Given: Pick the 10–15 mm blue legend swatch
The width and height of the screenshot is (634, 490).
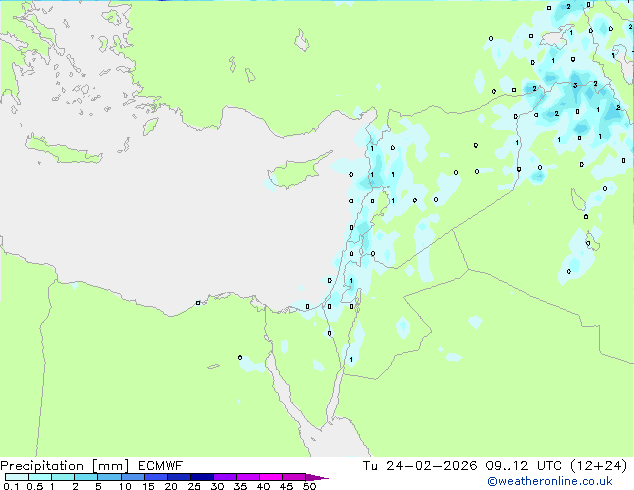Looking at the screenshot, I should [x=132, y=477].
